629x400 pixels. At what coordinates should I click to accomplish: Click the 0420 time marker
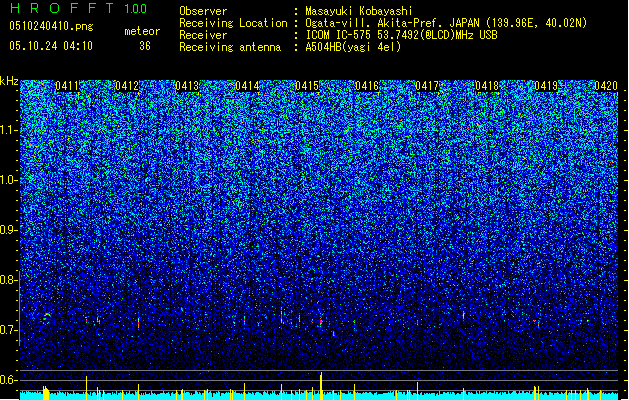(606, 86)
